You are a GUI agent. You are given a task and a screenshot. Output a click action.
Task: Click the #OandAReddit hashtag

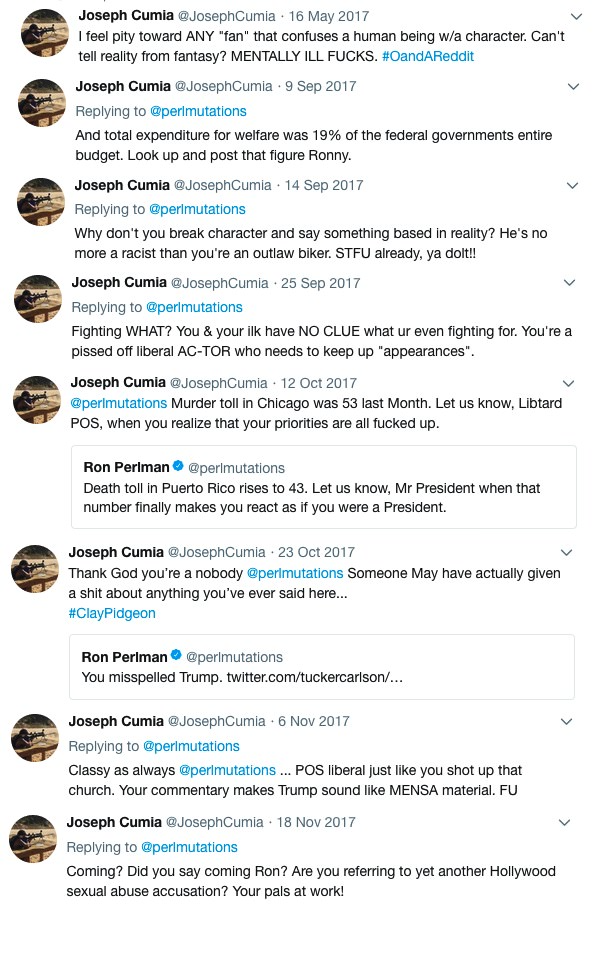coord(428,56)
